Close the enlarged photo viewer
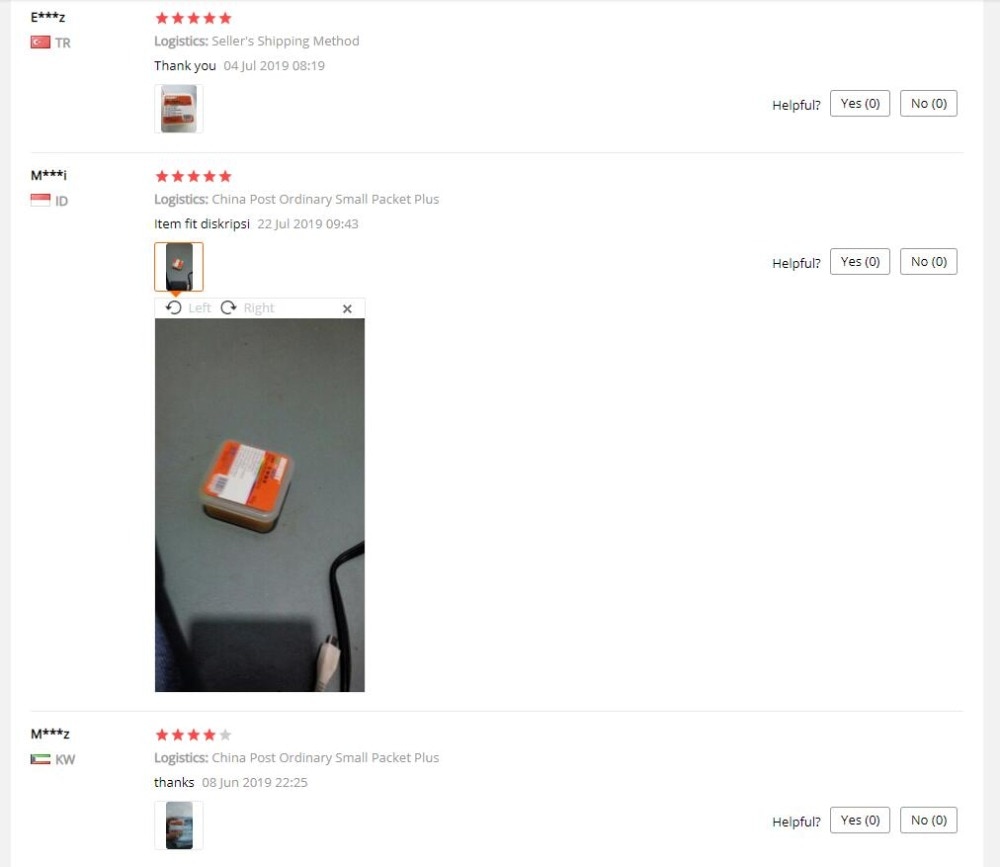The height and width of the screenshot is (867, 1000). 347,309
